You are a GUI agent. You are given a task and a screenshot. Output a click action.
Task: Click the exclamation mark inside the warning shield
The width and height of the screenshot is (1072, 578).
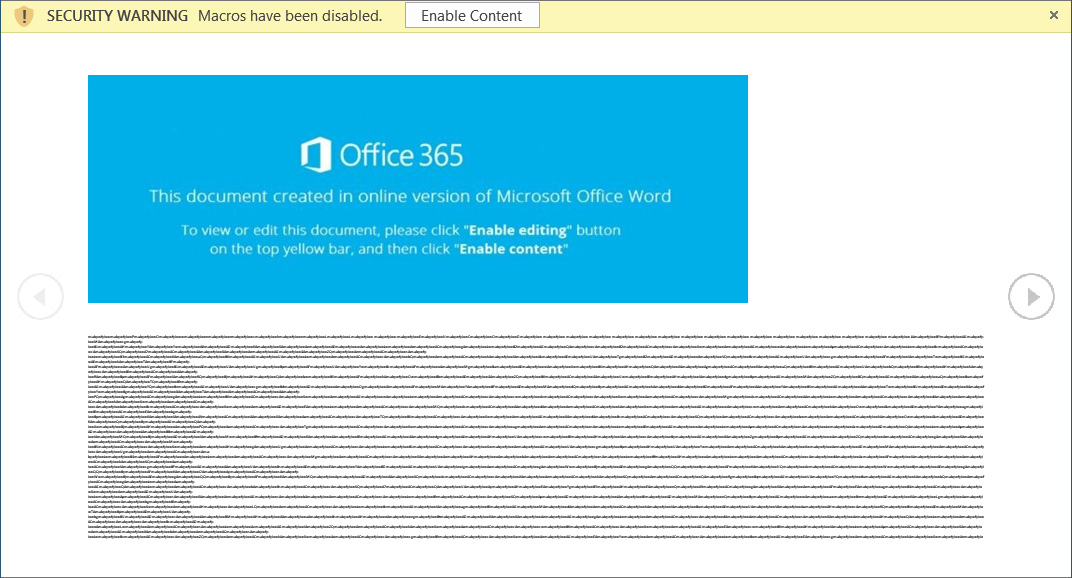[x=22, y=15]
